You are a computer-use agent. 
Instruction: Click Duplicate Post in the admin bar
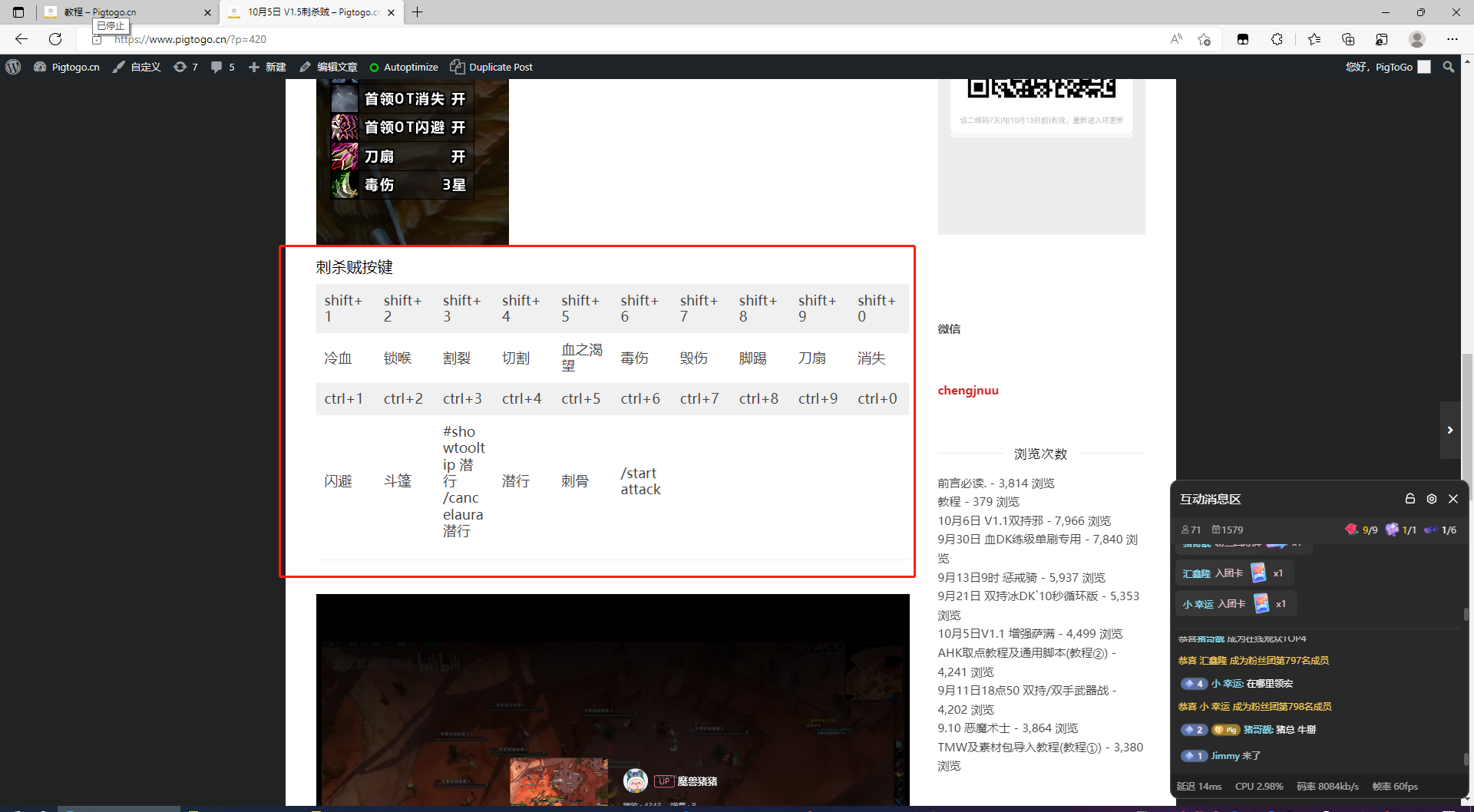491,67
